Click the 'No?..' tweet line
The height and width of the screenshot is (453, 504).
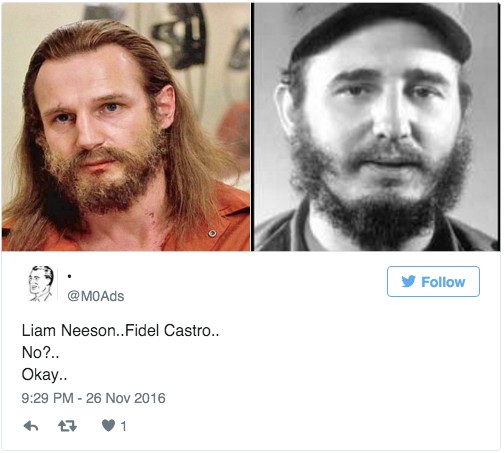pyautogui.click(x=40, y=352)
